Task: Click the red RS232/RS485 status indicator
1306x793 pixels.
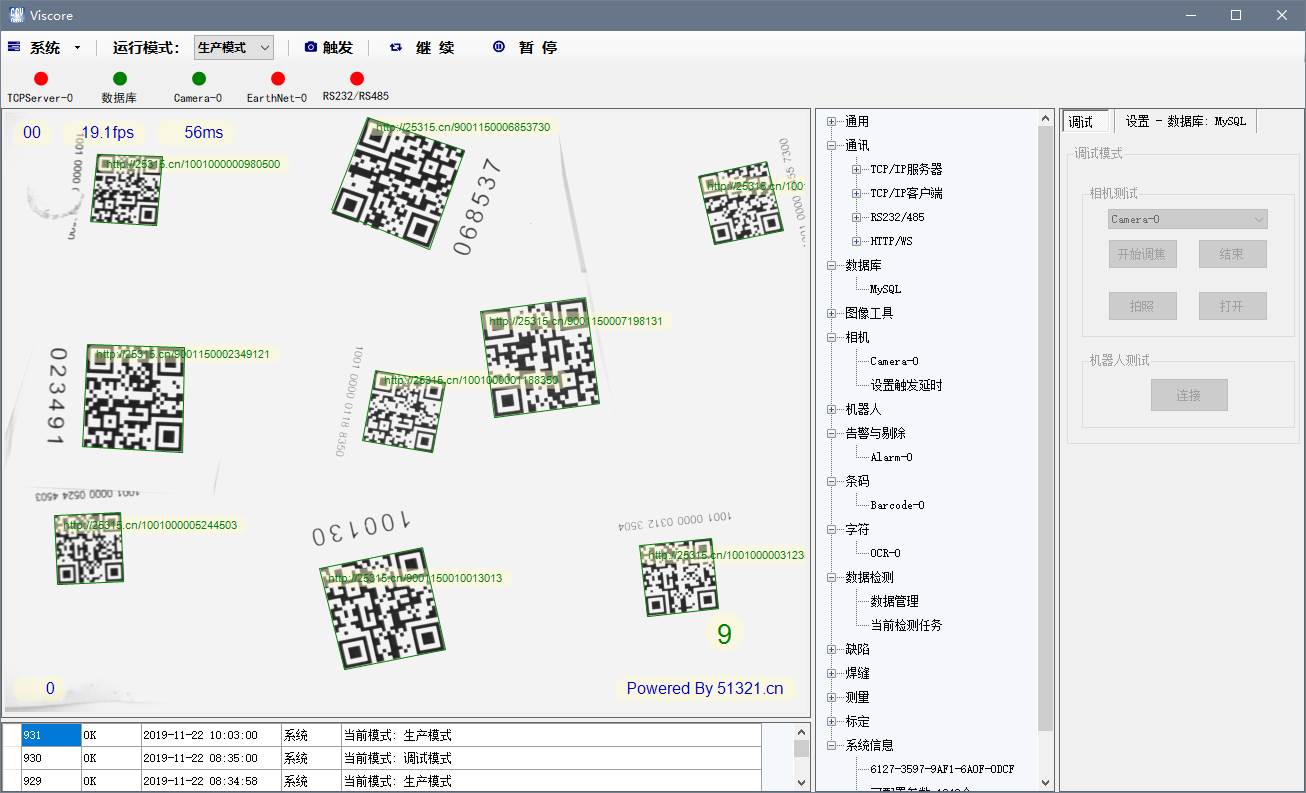Action: 357,78
